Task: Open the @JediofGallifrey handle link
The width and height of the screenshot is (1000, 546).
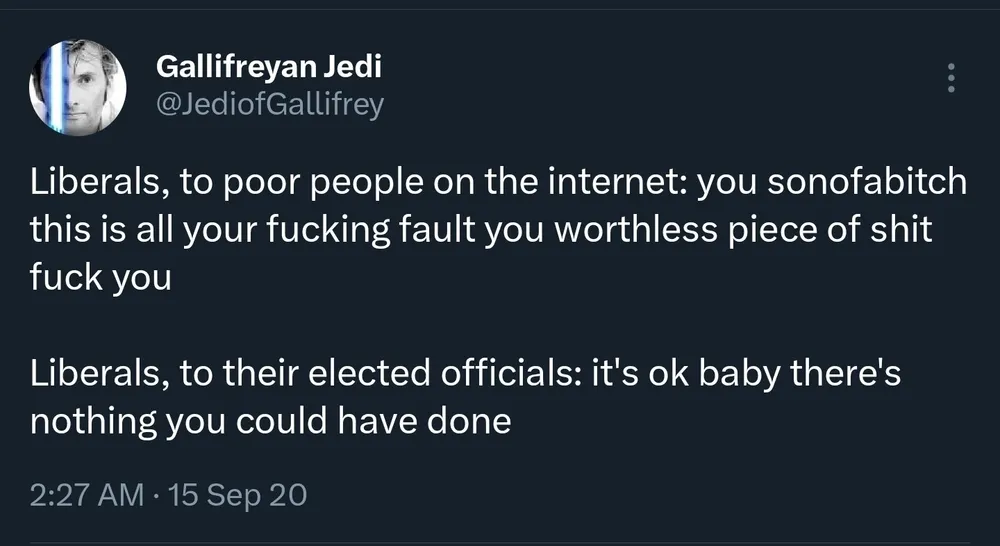Action: click(x=270, y=104)
